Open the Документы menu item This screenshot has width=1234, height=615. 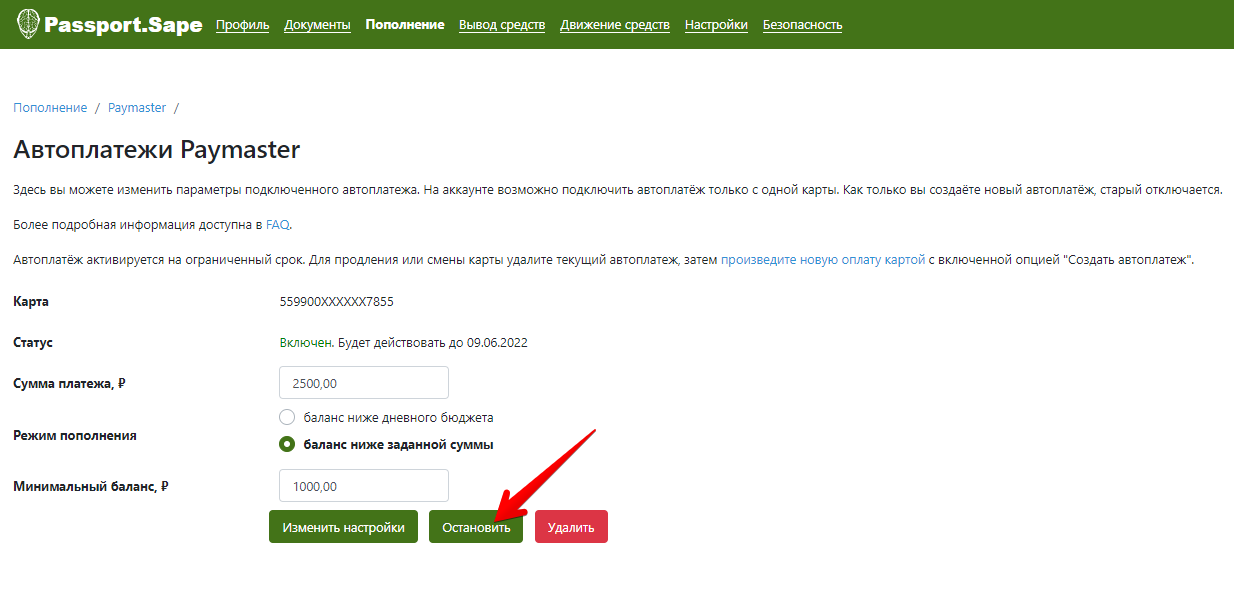coord(317,25)
